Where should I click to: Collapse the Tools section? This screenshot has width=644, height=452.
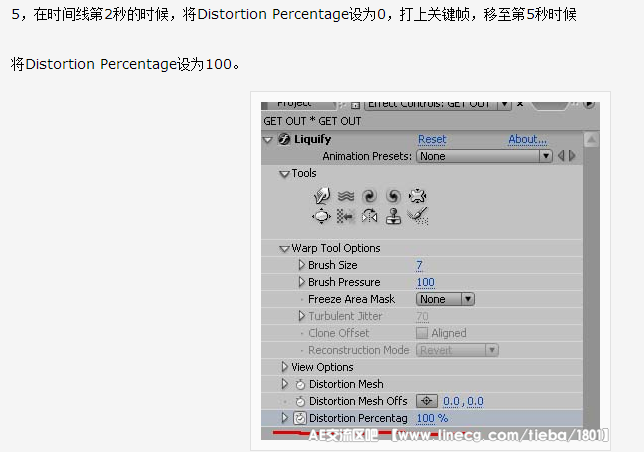pyautogui.click(x=284, y=174)
